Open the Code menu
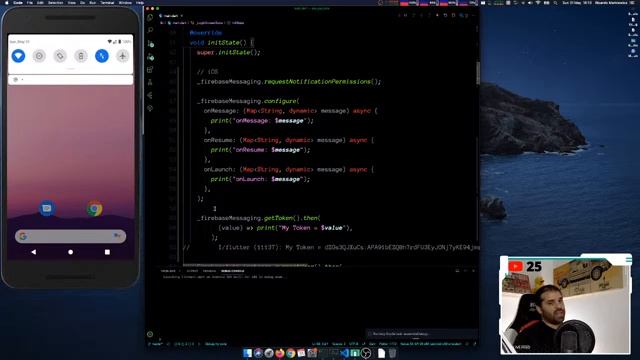This screenshot has height=360, width=640. tap(18, 2)
